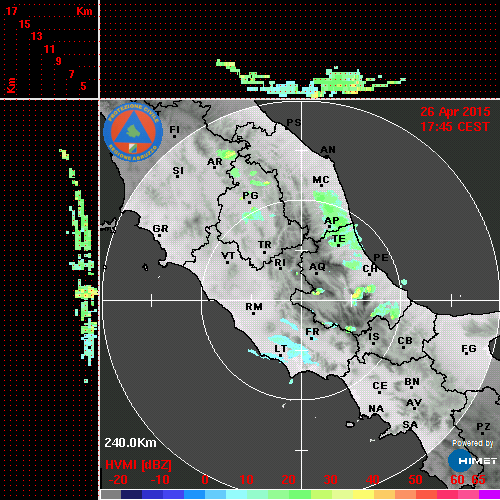Click the HIMET logo

[472, 461]
